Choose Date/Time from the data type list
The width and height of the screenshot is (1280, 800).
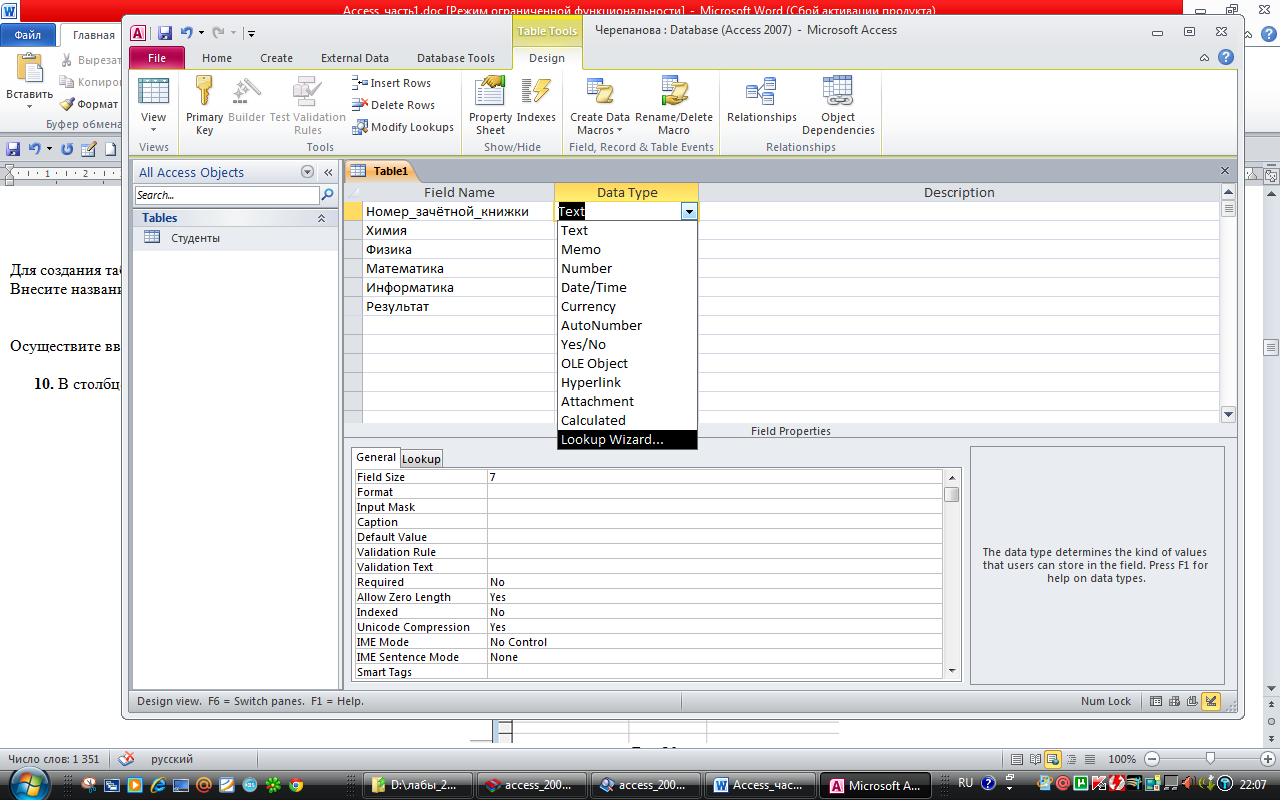tap(627, 287)
